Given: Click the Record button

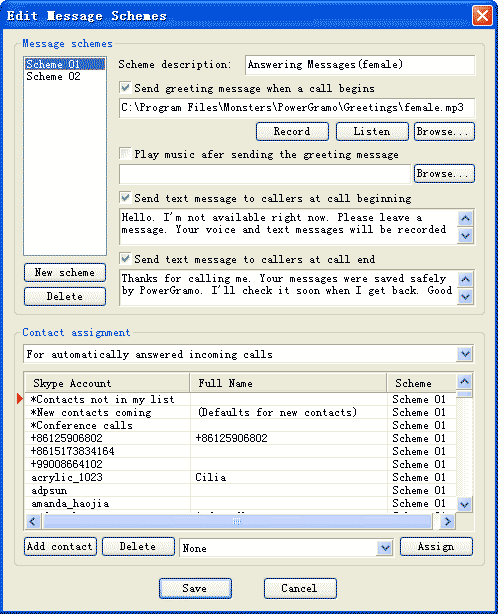Looking at the screenshot, I should pyautogui.click(x=292, y=131).
